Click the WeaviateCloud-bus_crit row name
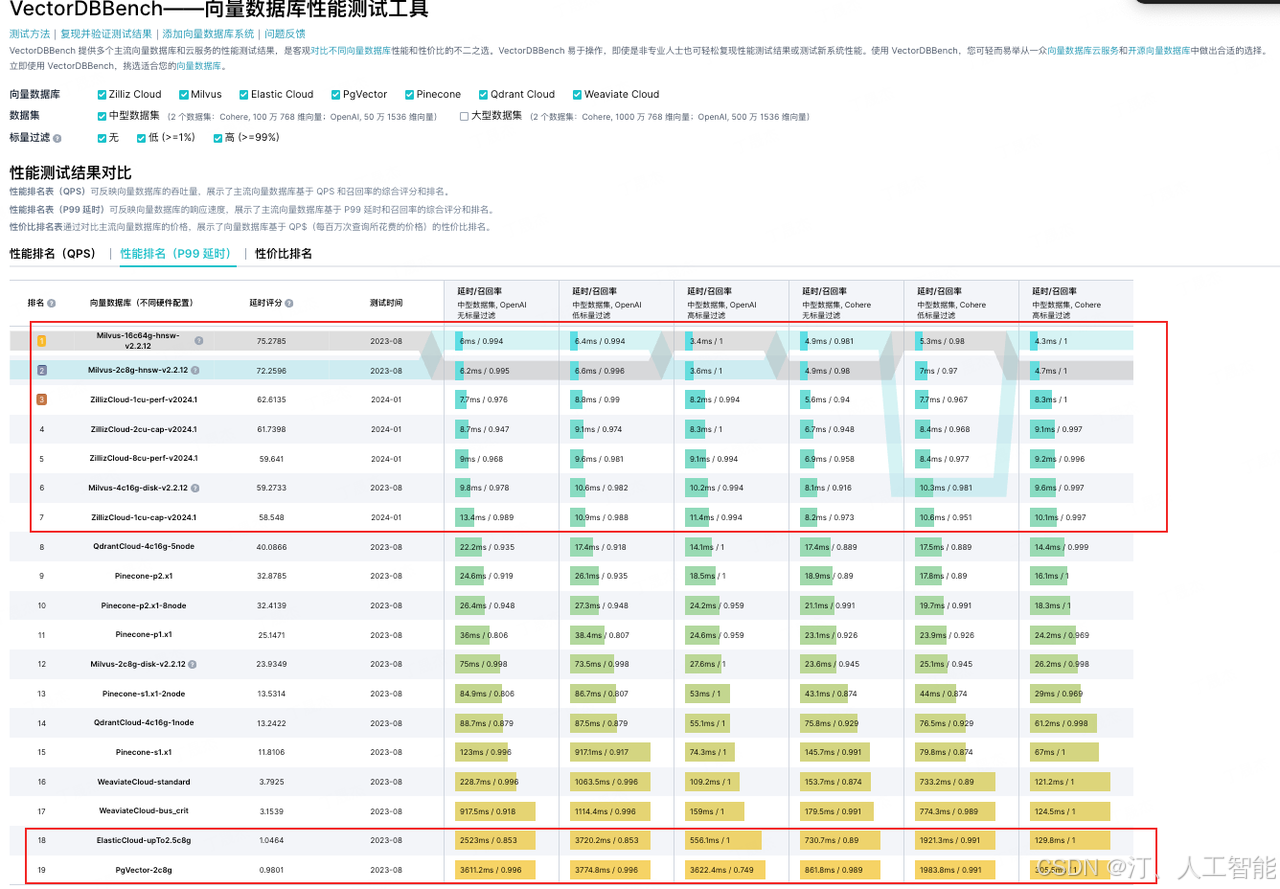This screenshot has height=889, width=1280. 143,812
